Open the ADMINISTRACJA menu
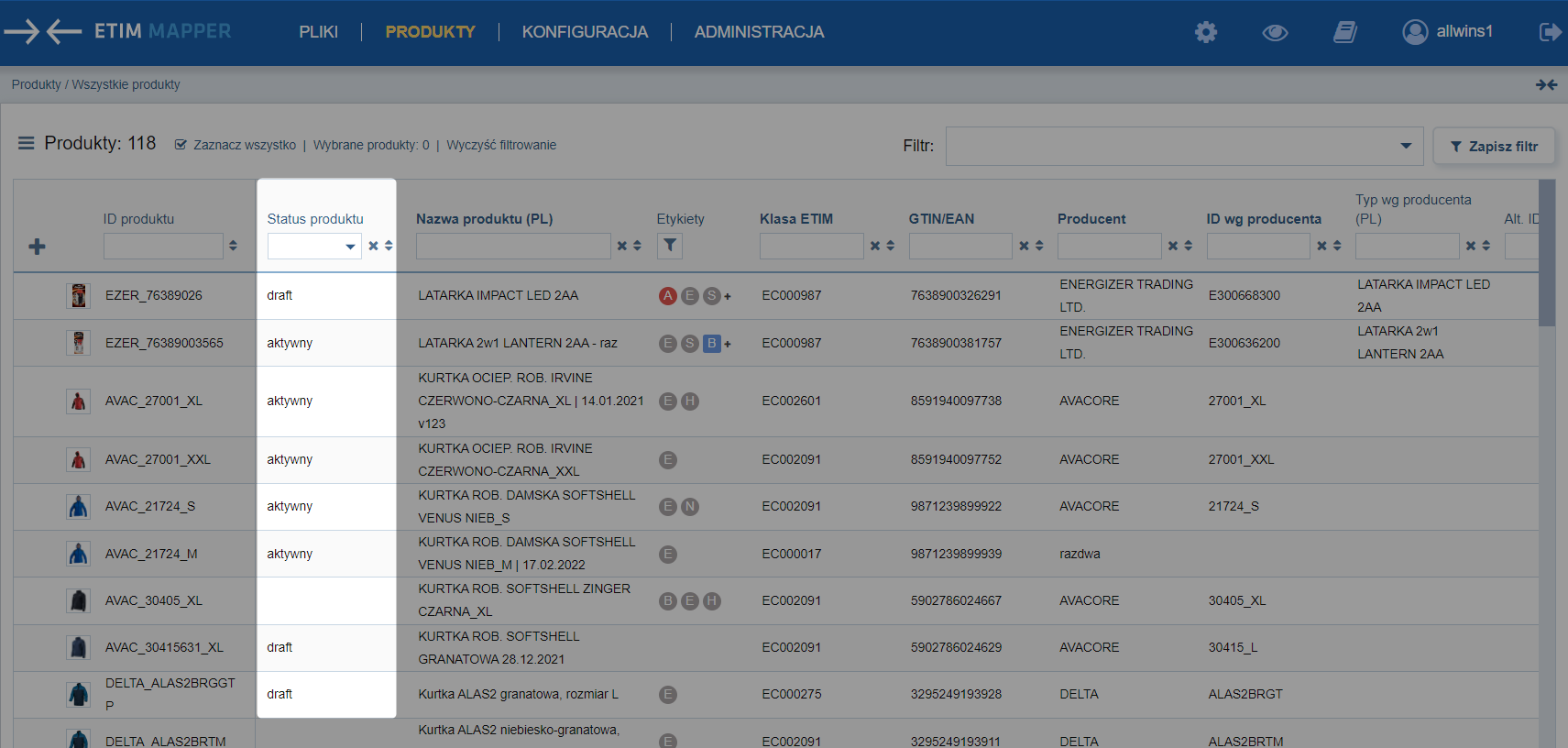 point(760,32)
